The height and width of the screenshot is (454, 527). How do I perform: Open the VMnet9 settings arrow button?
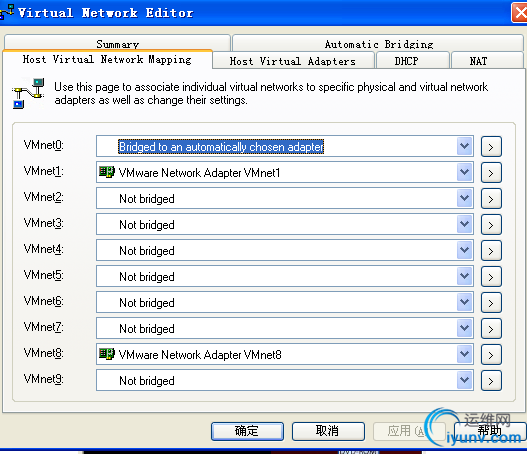pyautogui.click(x=491, y=381)
